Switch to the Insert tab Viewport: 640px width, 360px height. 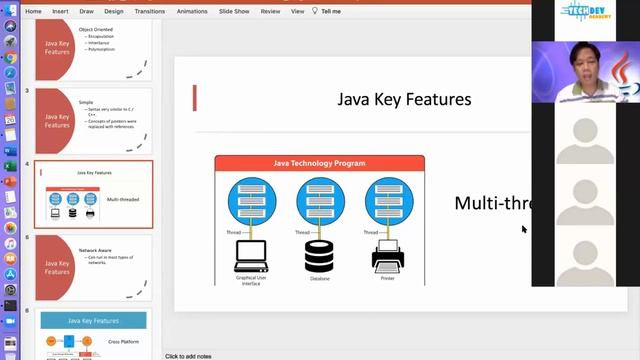click(60, 11)
